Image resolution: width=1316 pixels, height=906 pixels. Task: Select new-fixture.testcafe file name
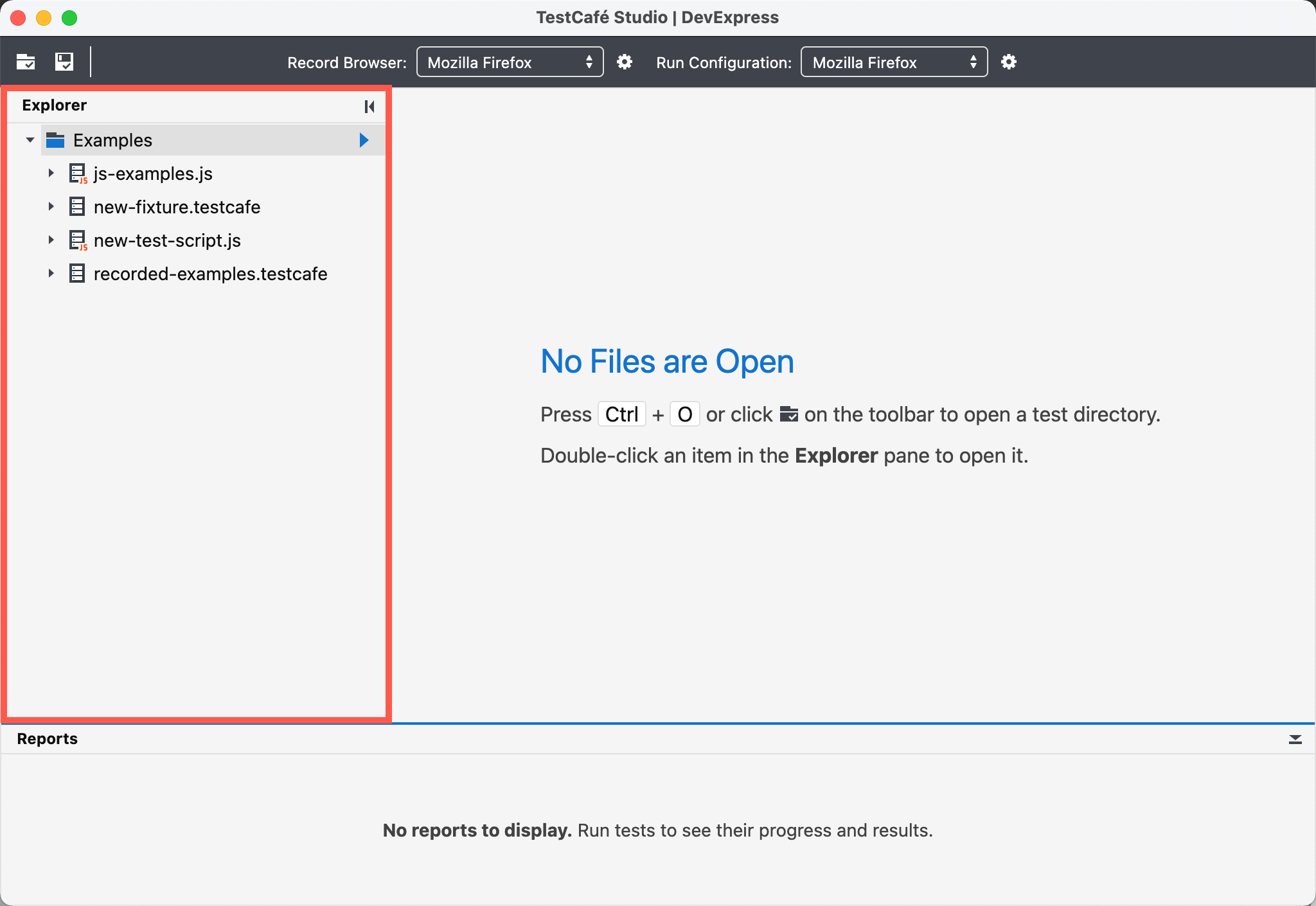click(177, 207)
